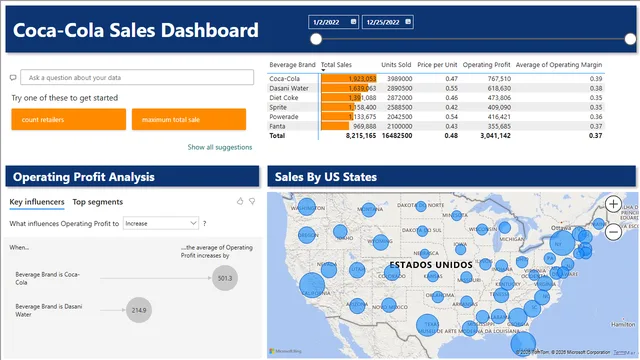Open the Increase dropdown for Operating Profit
640x360 pixels.
(x=161, y=223)
